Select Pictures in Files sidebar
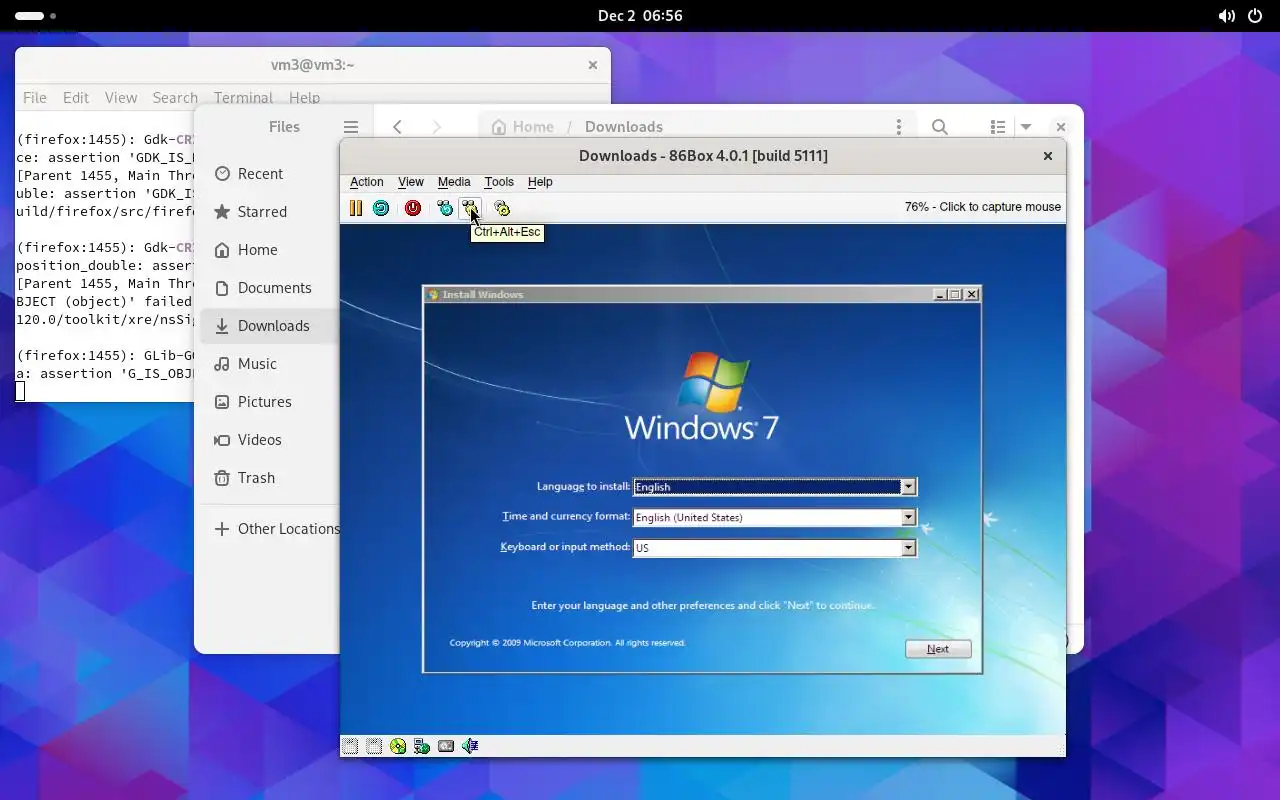 click(270, 402)
